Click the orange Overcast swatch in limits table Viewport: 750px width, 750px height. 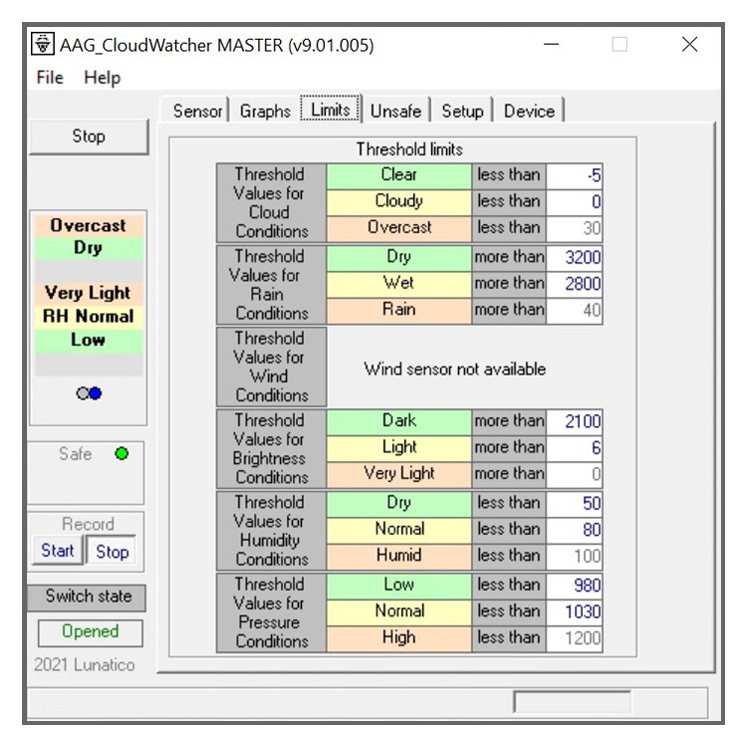399,229
